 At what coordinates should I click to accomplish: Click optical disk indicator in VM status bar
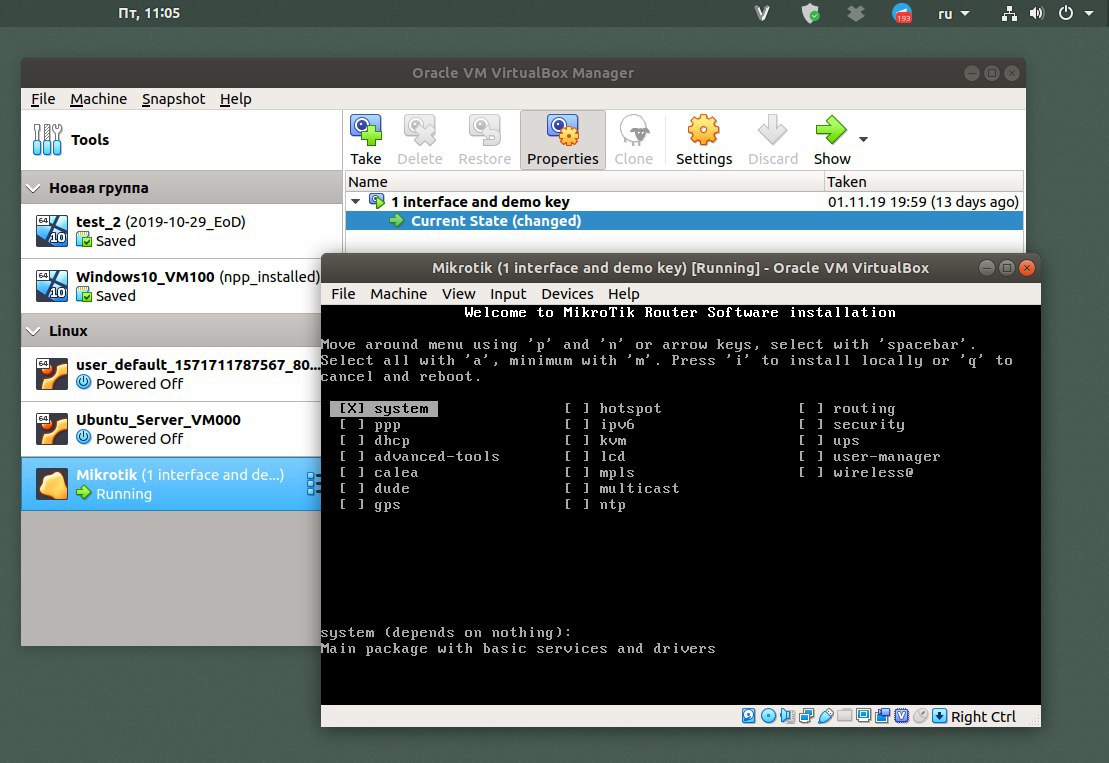768,716
